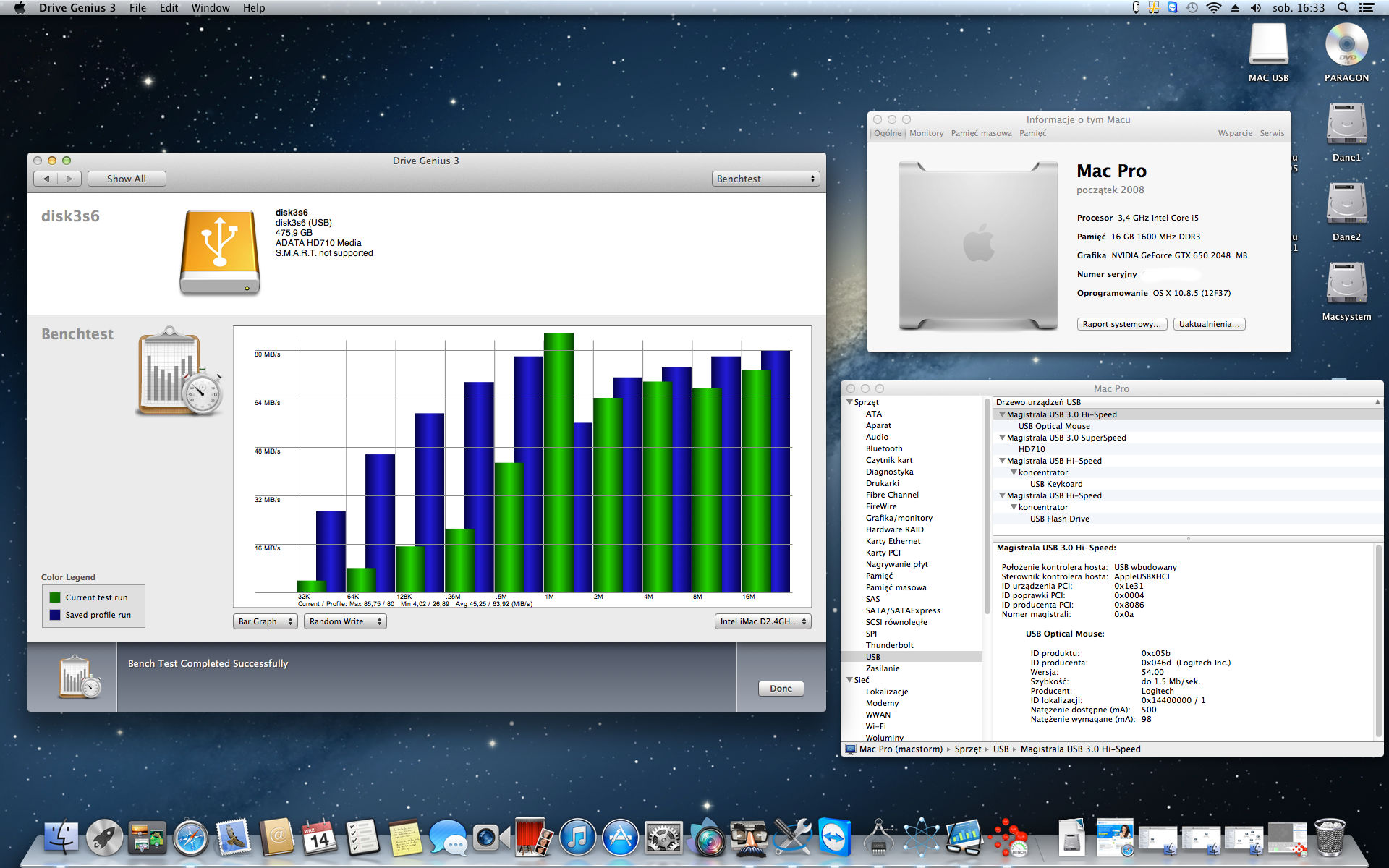Select the Dane2 hard drive desktop icon
The height and width of the screenshot is (868, 1389).
coord(1346,211)
